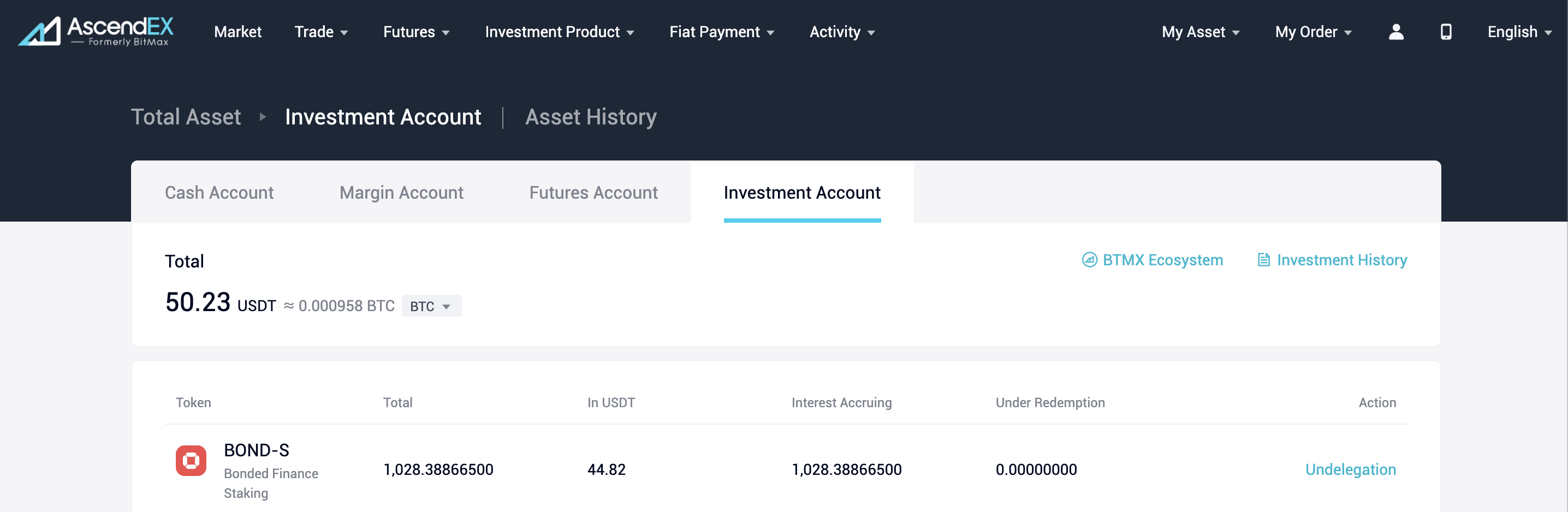Expand the Investment Product menu

[559, 32]
